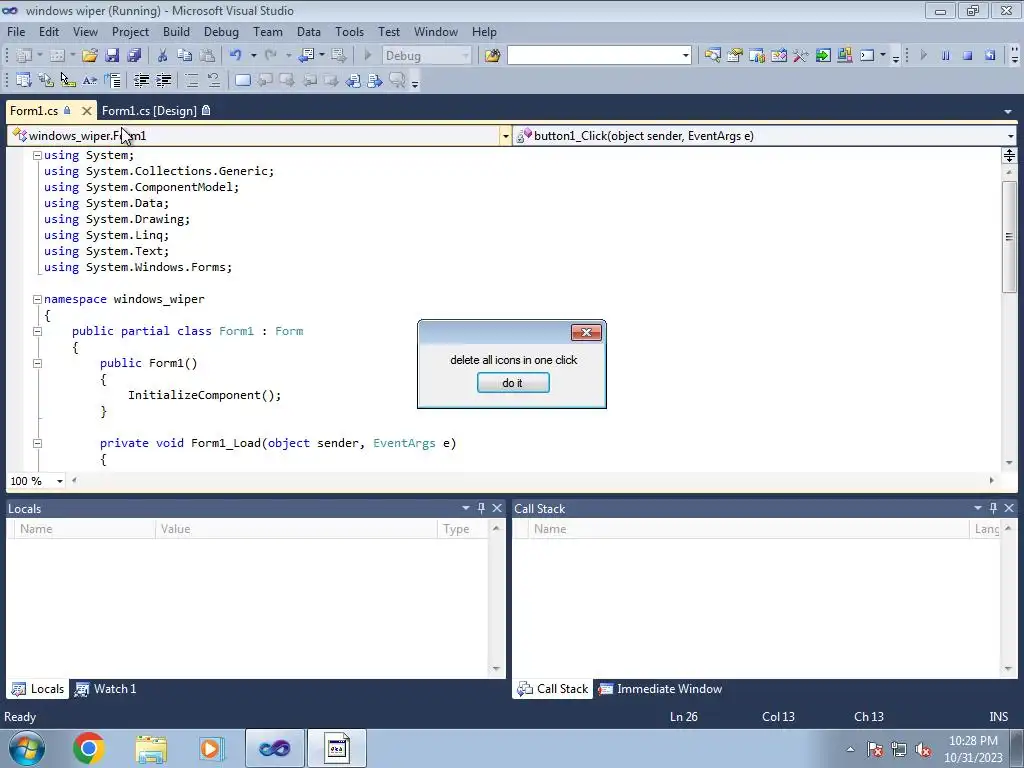Open Solution Explorer from the toolbar
Screen dimensions: 1024x768
[x=712, y=56]
